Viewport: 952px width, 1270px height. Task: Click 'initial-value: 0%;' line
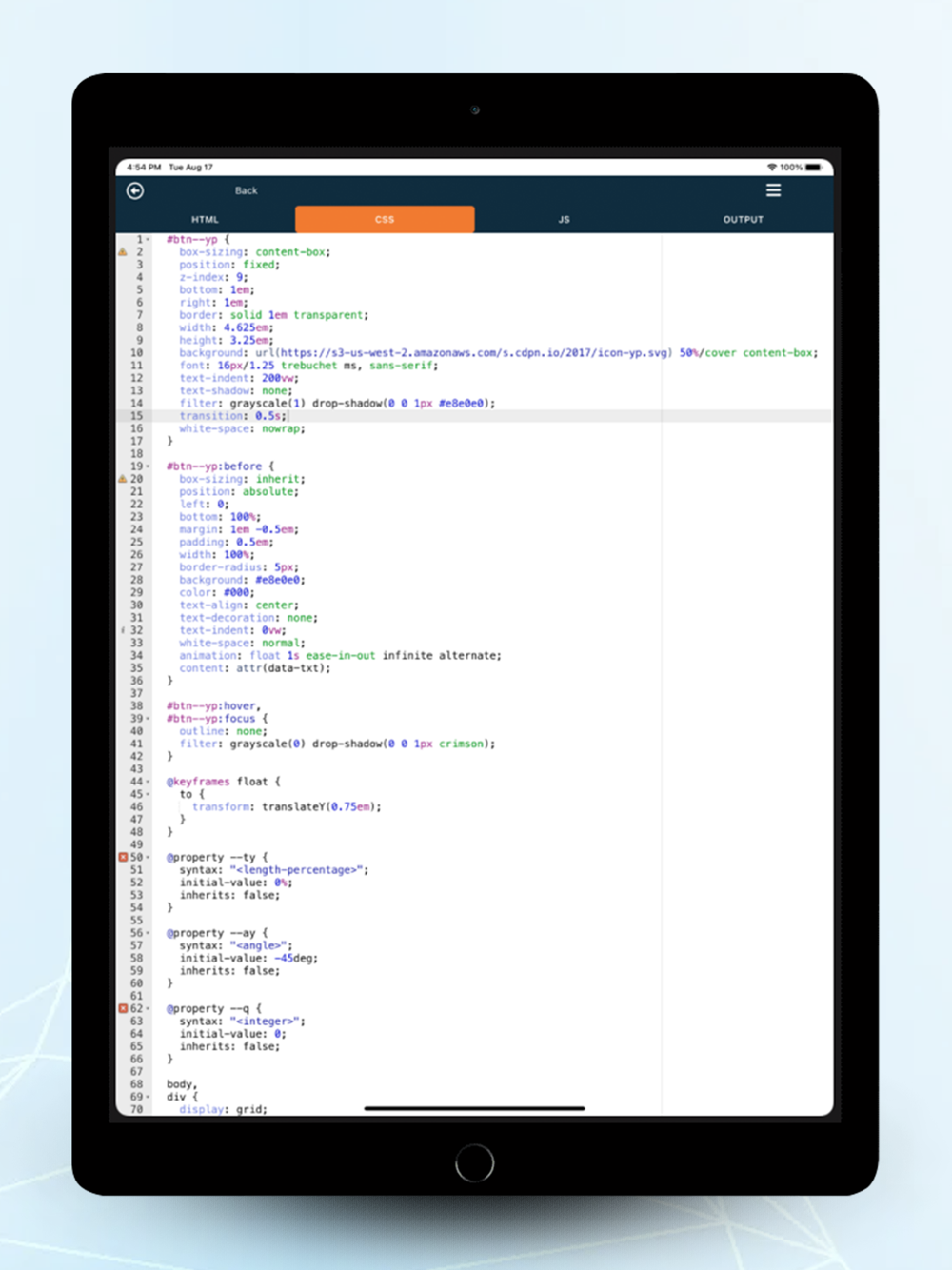click(x=236, y=883)
